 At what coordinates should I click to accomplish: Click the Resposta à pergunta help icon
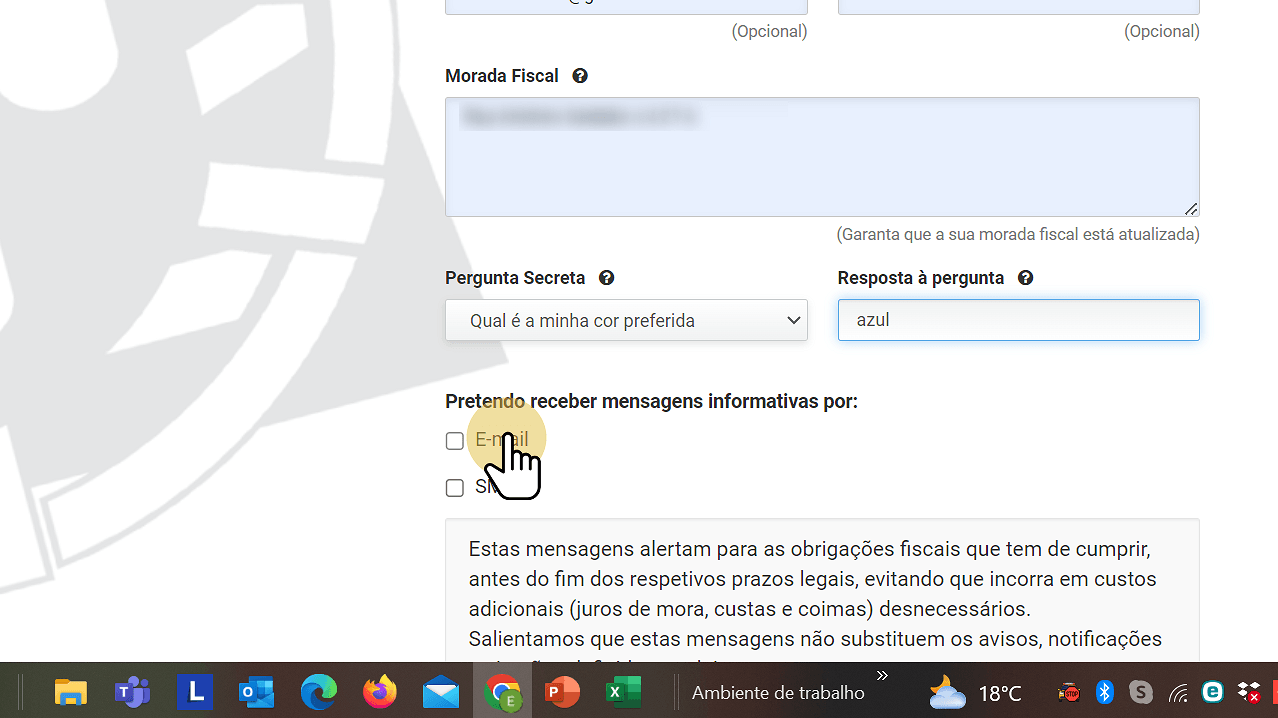(1025, 278)
